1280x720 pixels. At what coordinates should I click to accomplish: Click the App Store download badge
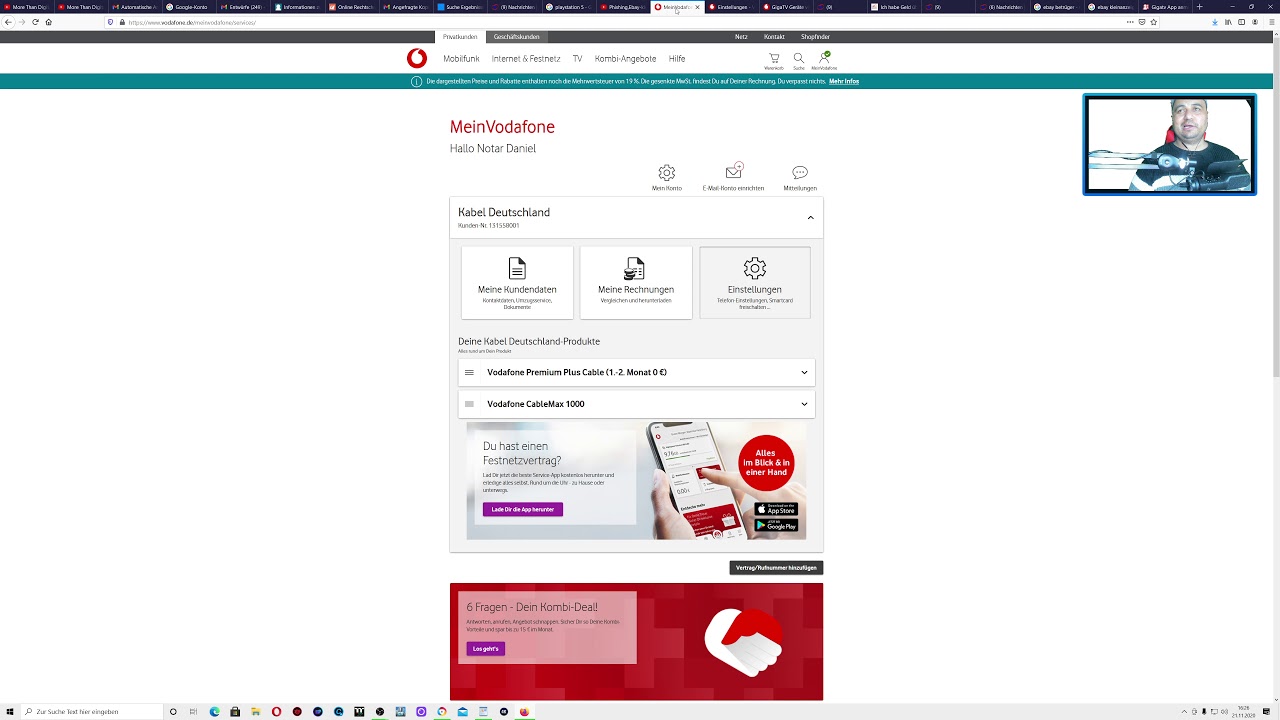[x=776, y=509]
